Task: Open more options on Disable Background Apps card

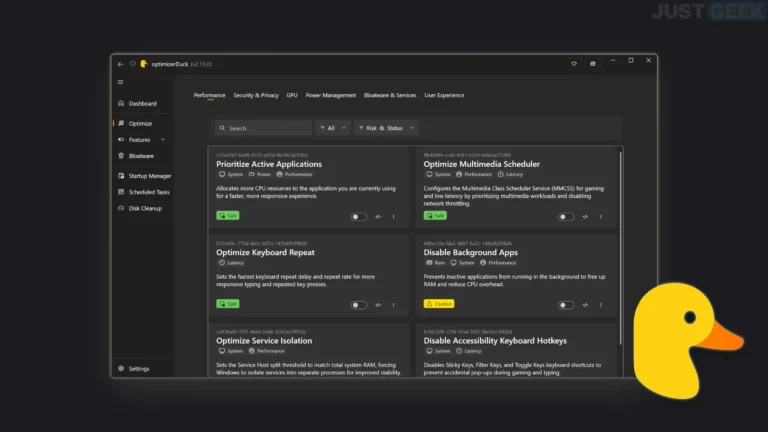Action: [601, 305]
